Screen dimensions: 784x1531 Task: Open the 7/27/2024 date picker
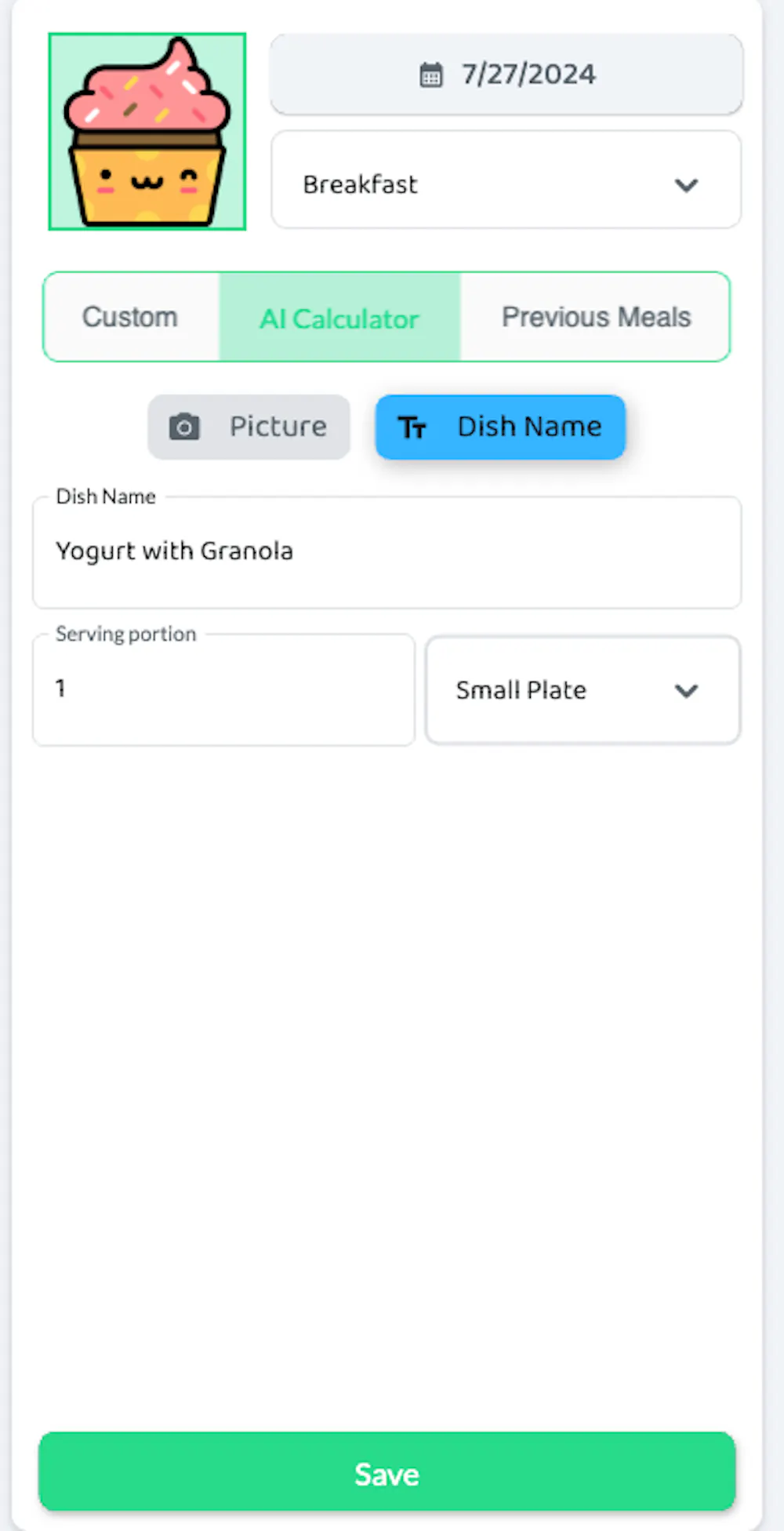click(x=506, y=75)
